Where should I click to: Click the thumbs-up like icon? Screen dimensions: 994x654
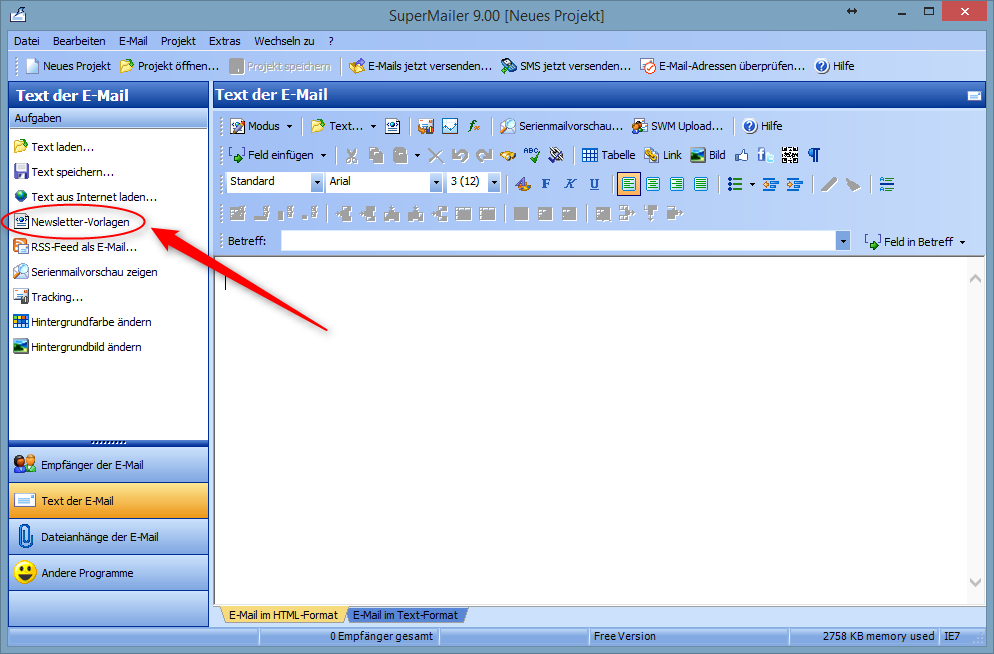(x=741, y=155)
